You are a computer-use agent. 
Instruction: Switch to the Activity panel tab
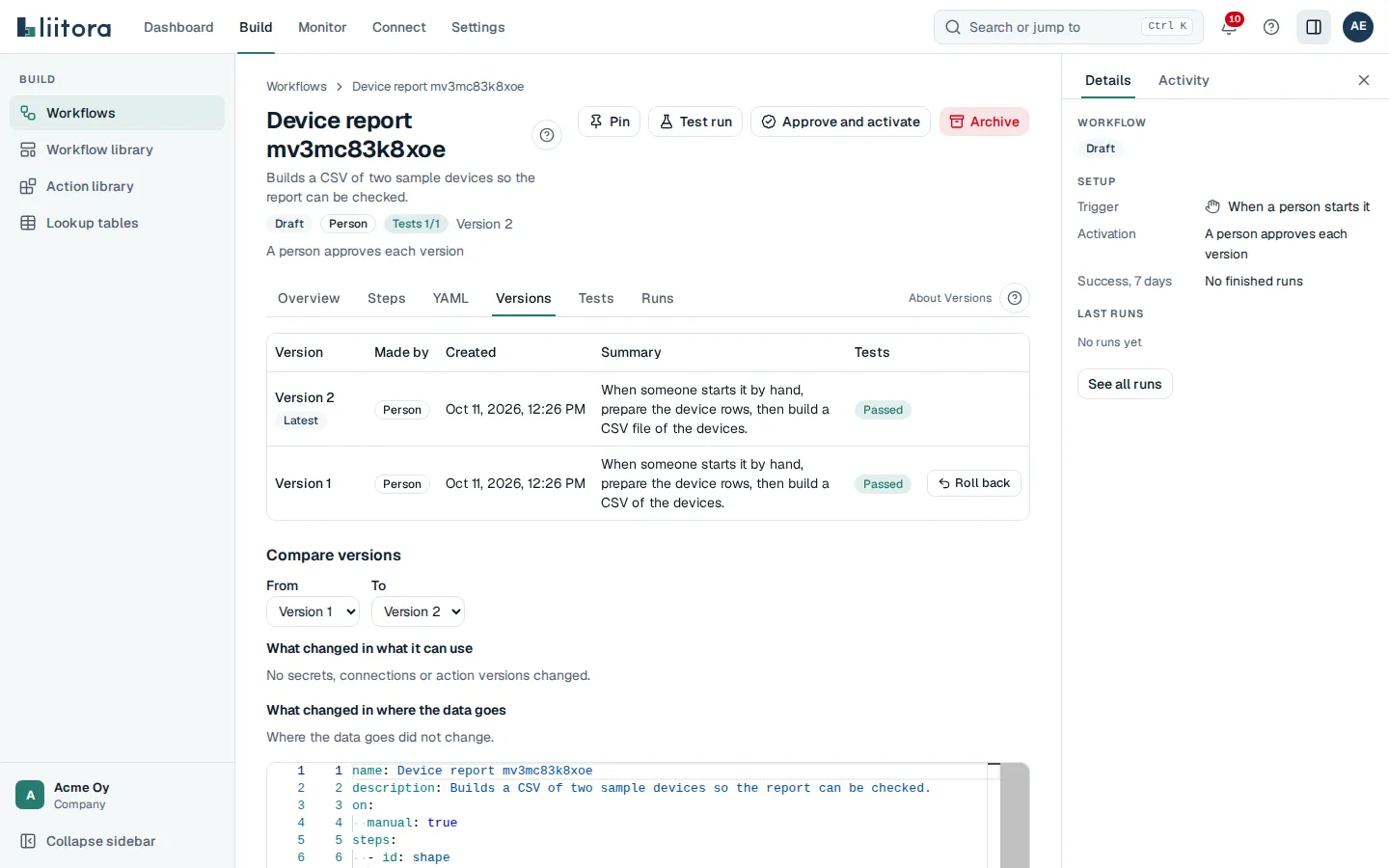[x=1184, y=80]
